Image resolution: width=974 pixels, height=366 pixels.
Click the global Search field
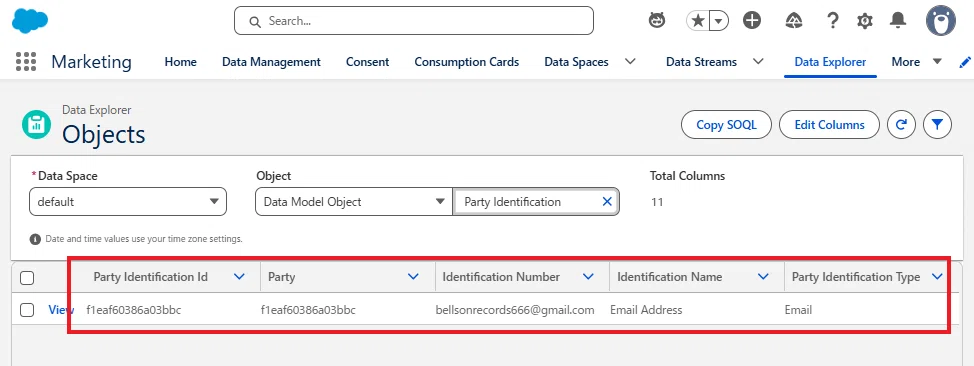pos(414,21)
